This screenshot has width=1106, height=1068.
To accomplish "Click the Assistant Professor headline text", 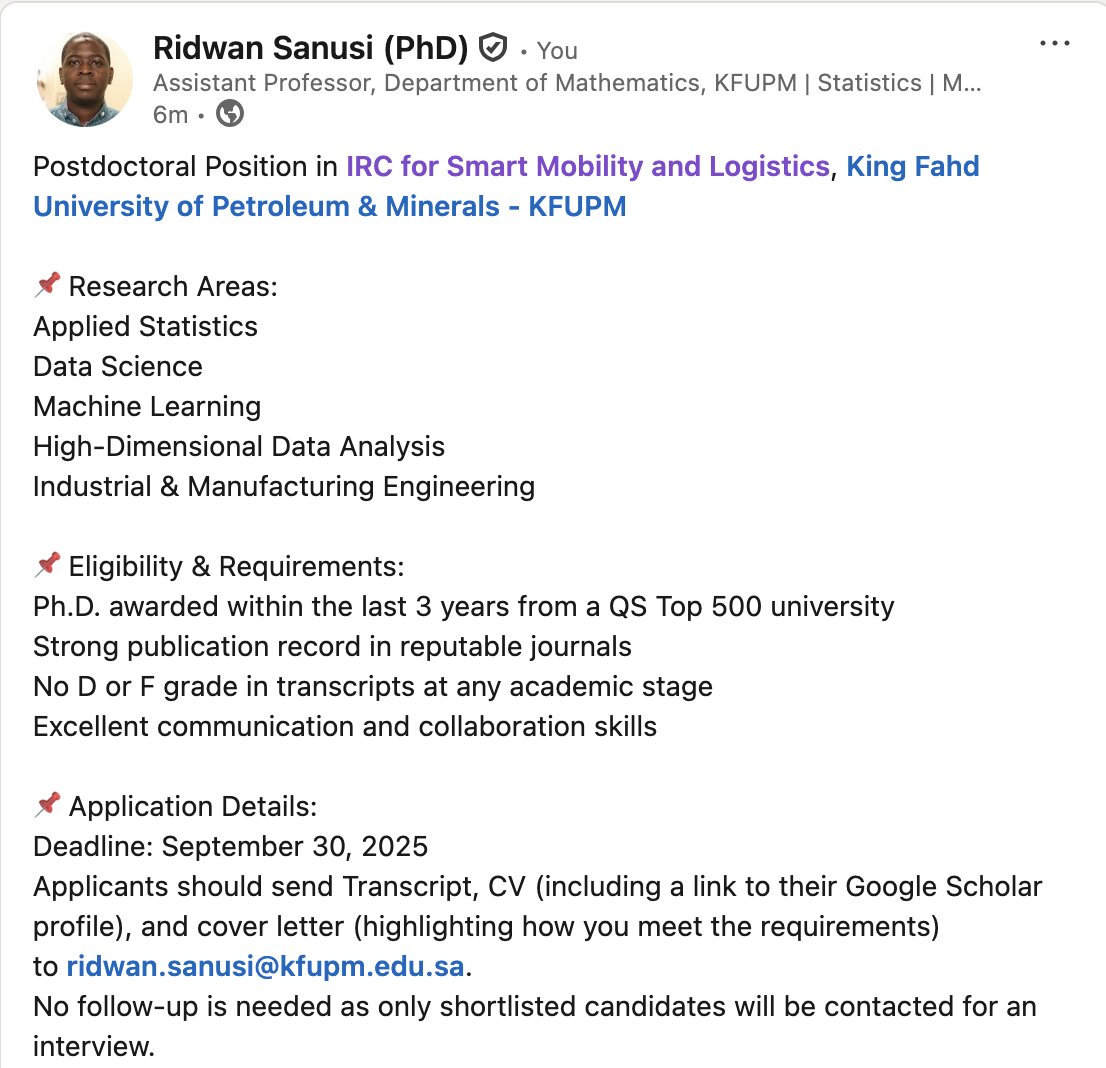I will [x=567, y=83].
